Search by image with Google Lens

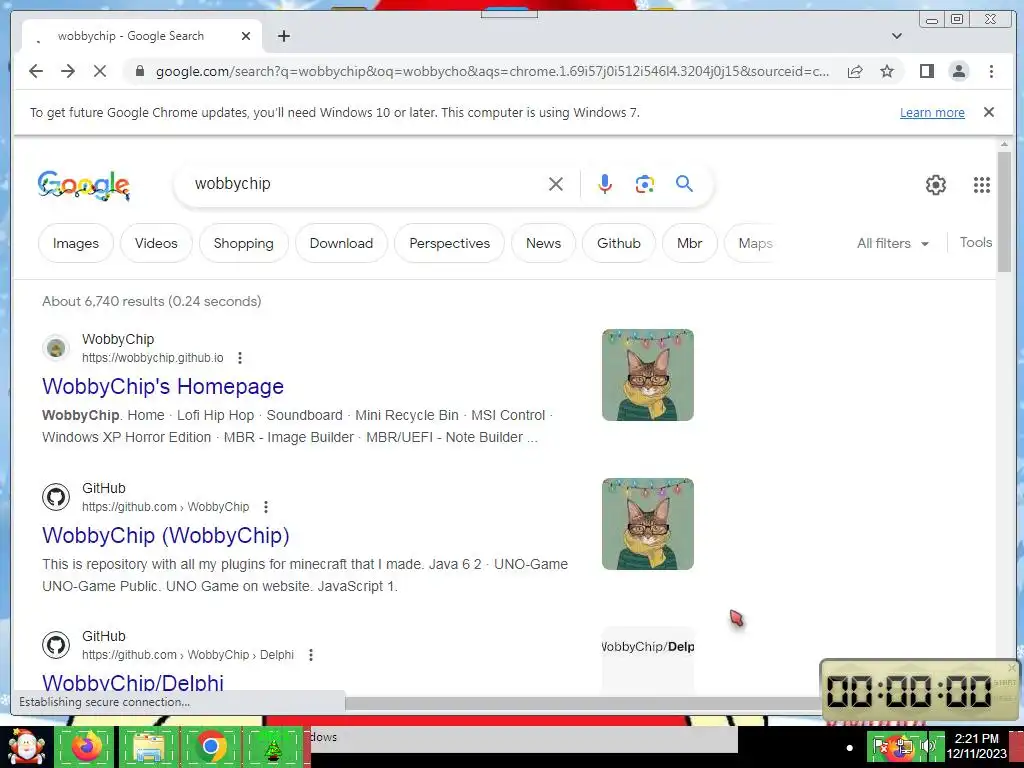(645, 184)
